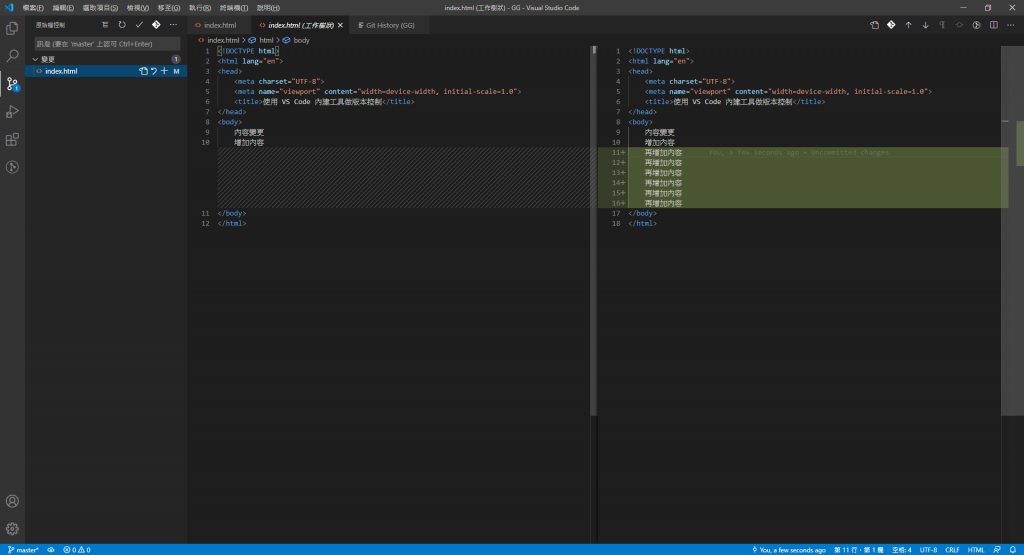
Task: Switch to the first index.html tab
Action: tap(220, 25)
